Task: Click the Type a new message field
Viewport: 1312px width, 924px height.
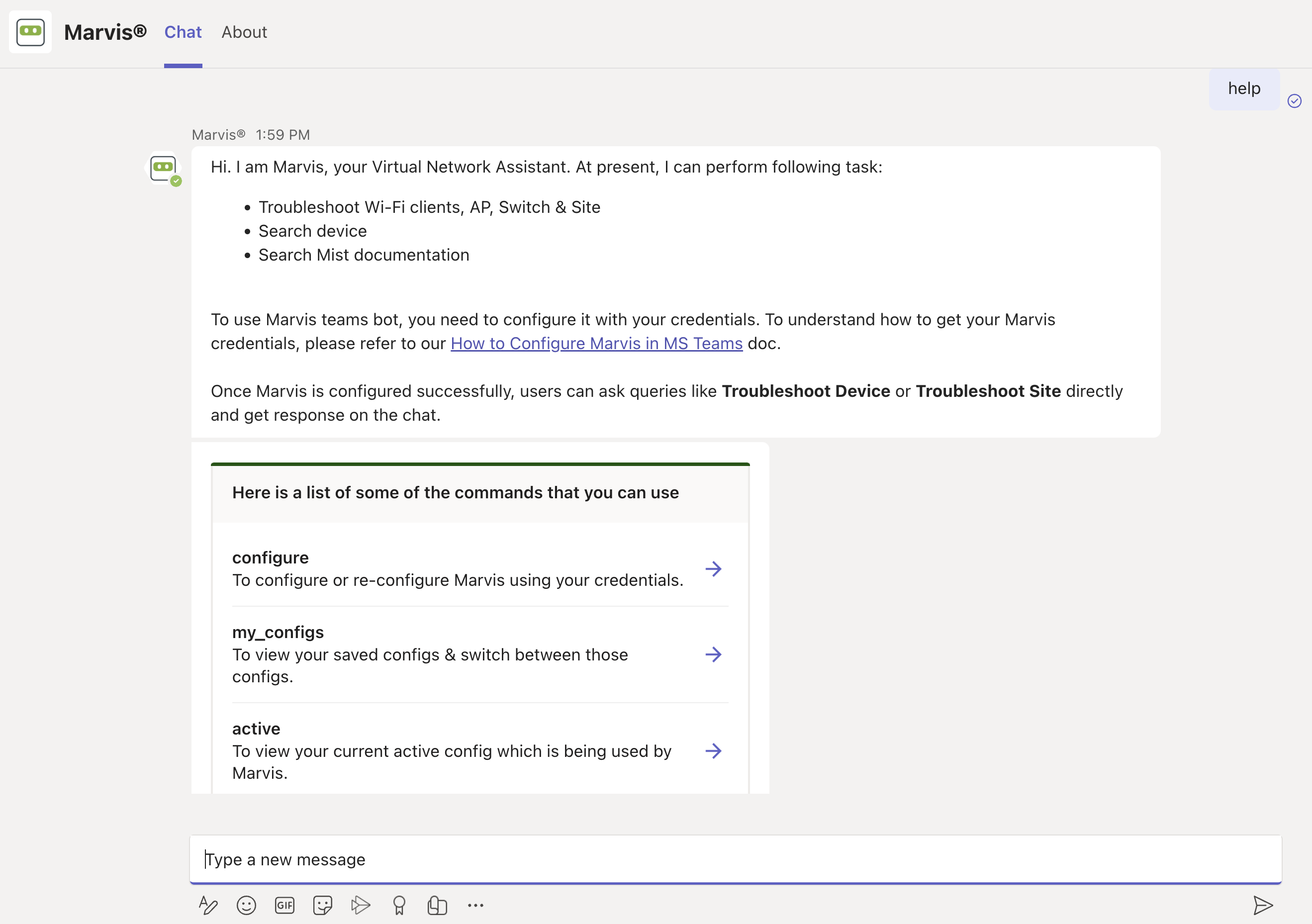Action: 735,859
